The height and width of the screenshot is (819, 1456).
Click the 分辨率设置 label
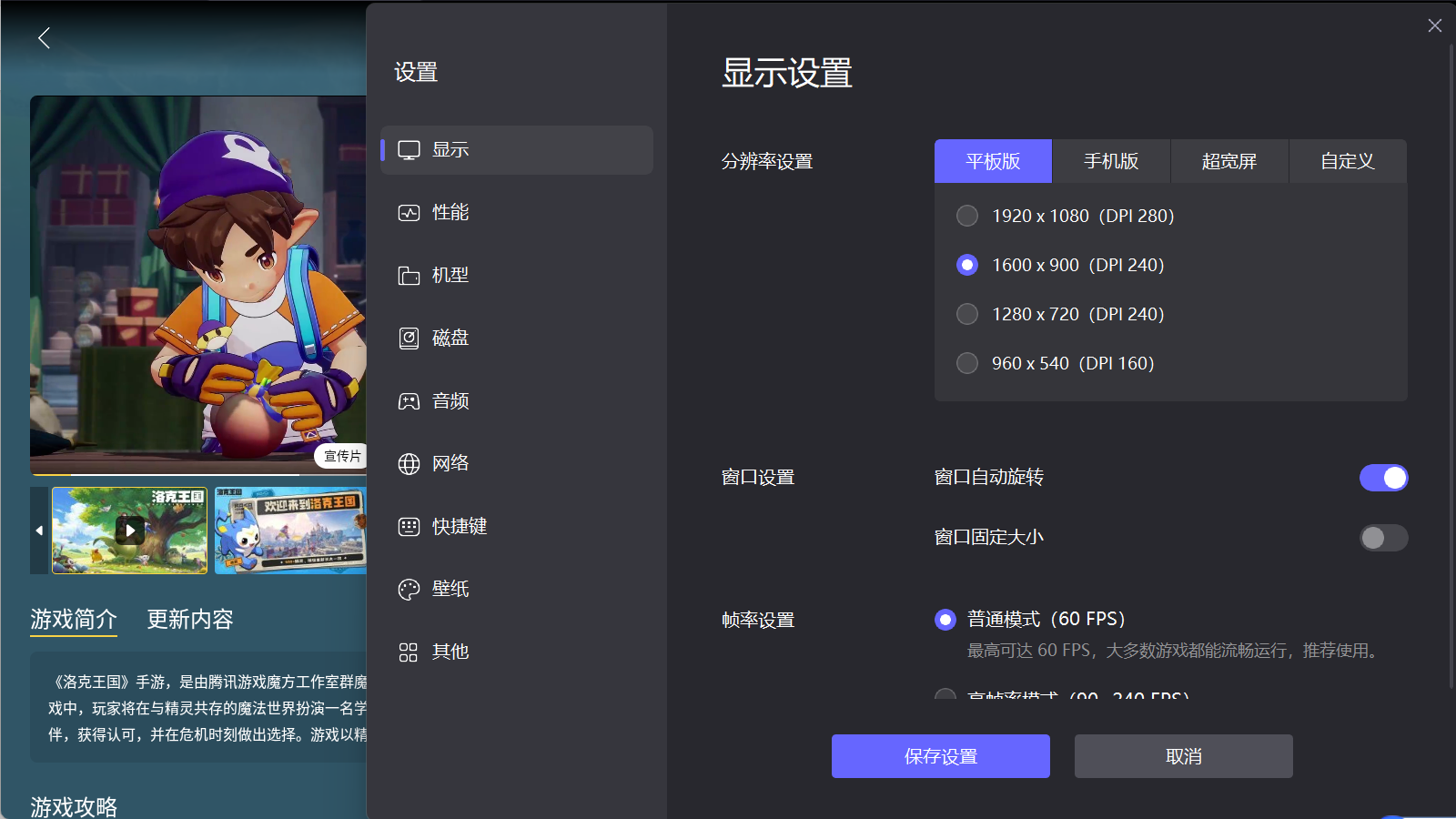point(767,162)
